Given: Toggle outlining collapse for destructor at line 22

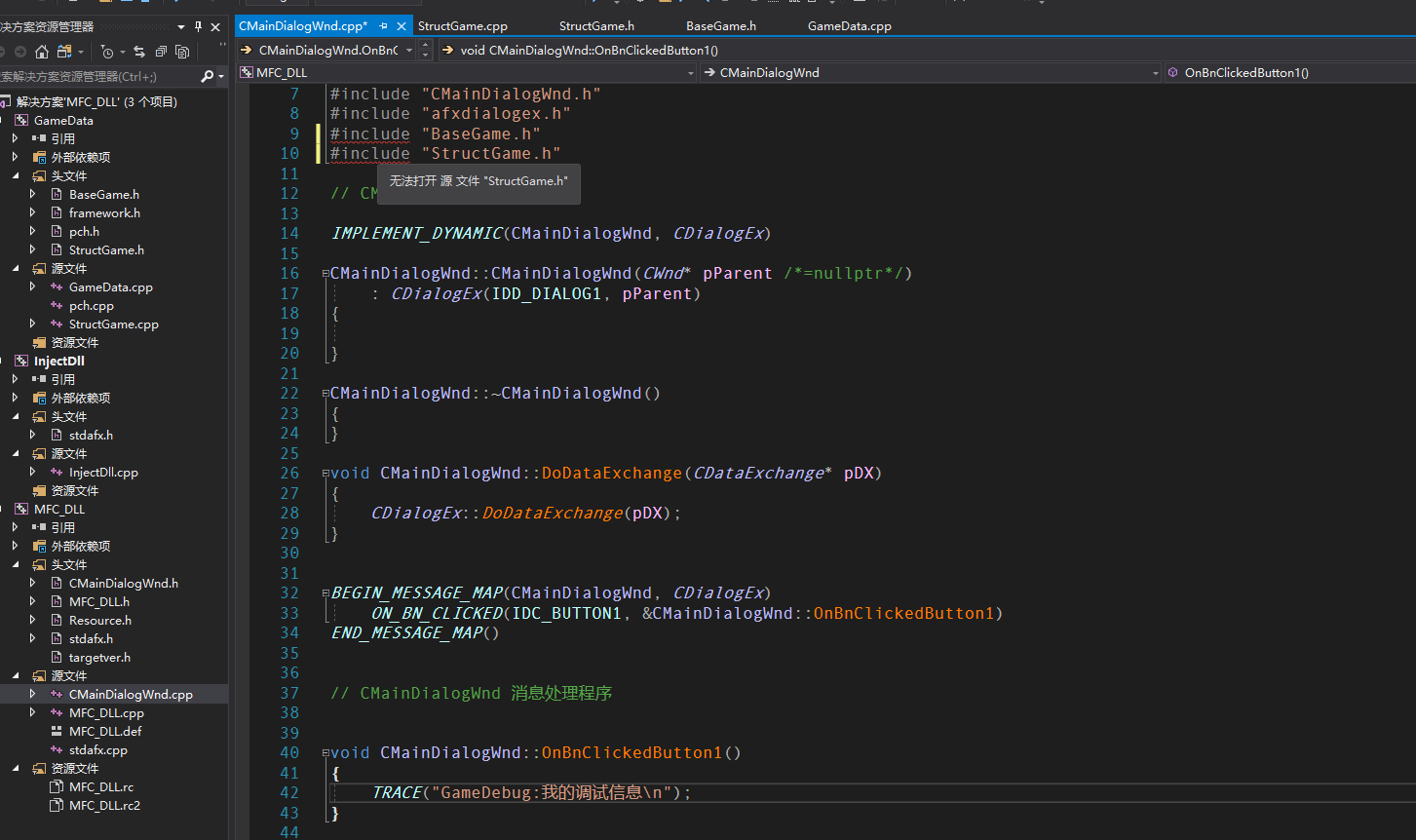Looking at the screenshot, I should click(x=325, y=394).
